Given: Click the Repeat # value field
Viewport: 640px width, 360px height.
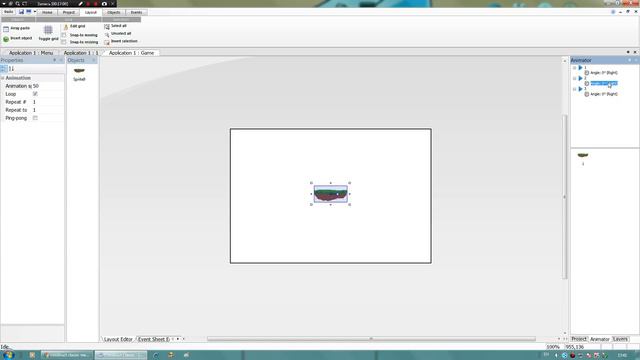Looking at the screenshot, I should pos(48,102).
